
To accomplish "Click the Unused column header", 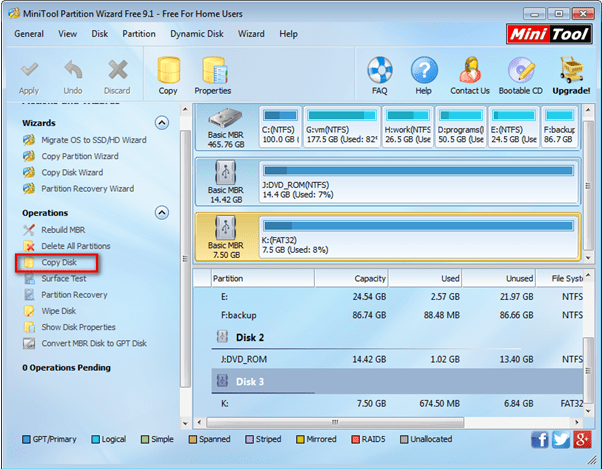I will tap(499, 279).
